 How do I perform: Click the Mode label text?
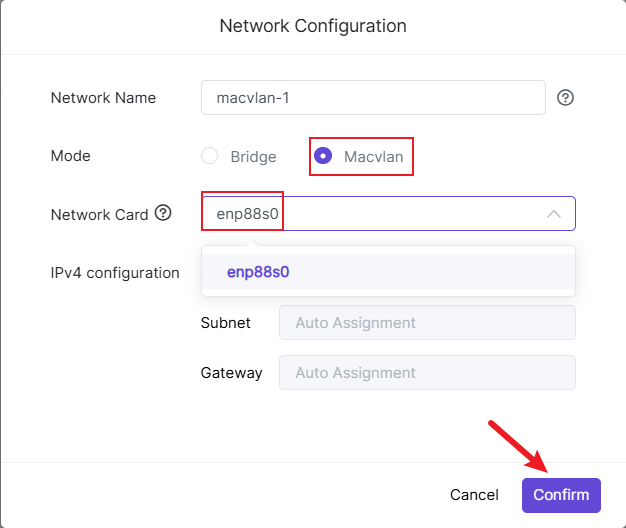tap(70, 156)
